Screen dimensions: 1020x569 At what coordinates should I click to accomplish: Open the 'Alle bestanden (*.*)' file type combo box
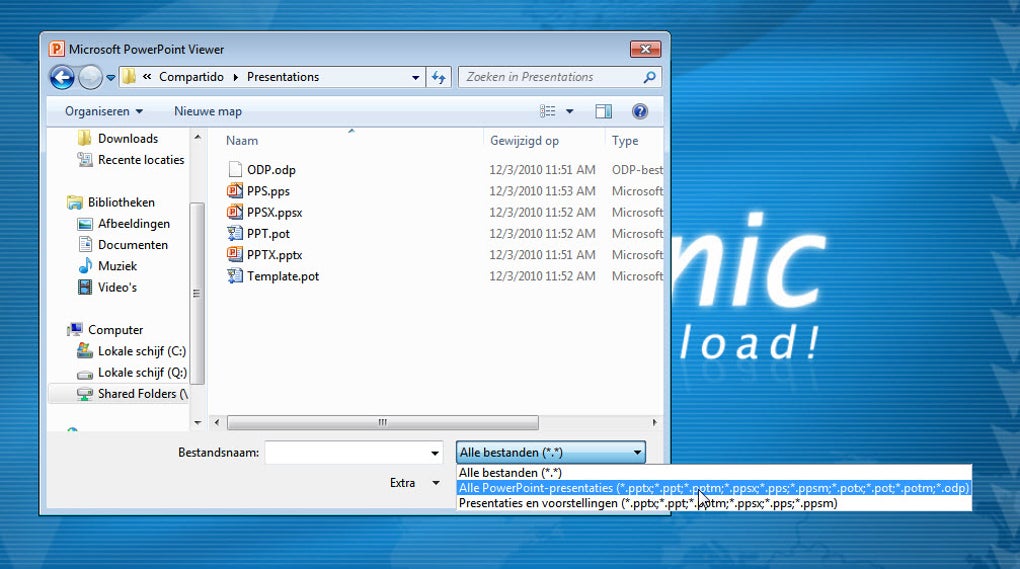click(551, 453)
